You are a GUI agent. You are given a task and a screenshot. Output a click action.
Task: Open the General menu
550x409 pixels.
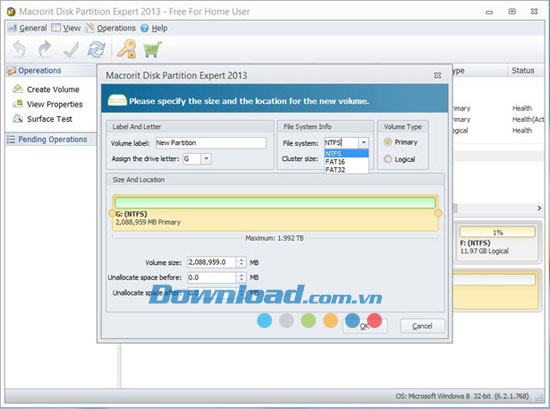(x=33, y=28)
